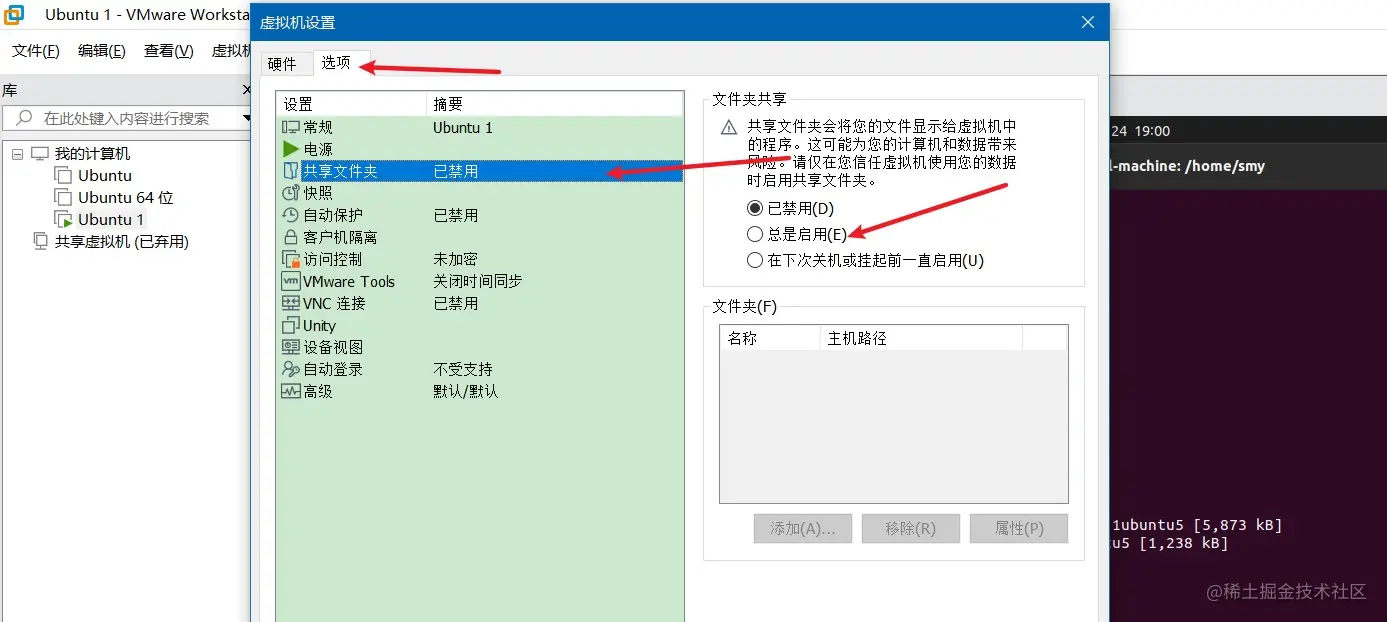Click the 关闭时间同步 summary cell
Image resolution: width=1387 pixels, height=622 pixels.
[478, 282]
